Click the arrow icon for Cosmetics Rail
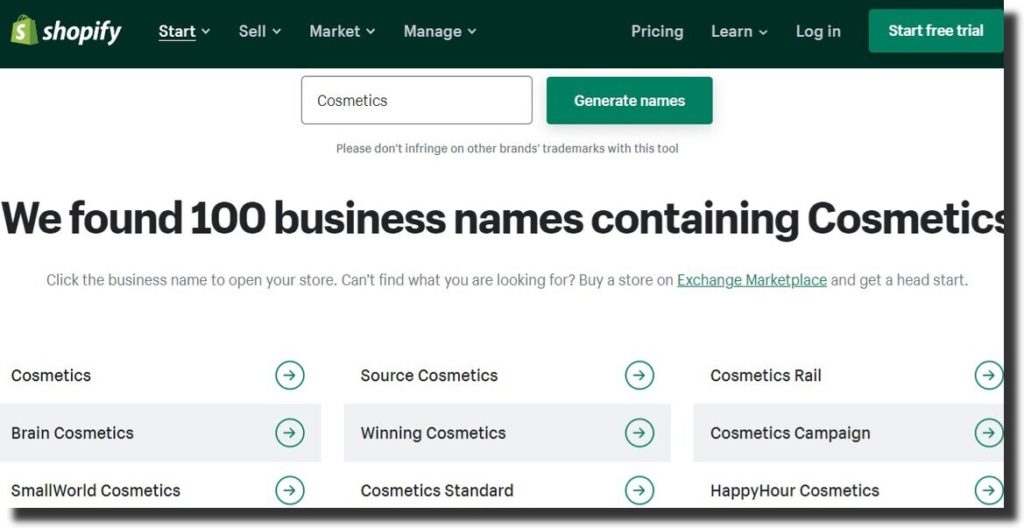The width and height of the screenshot is (1024, 528). point(989,375)
